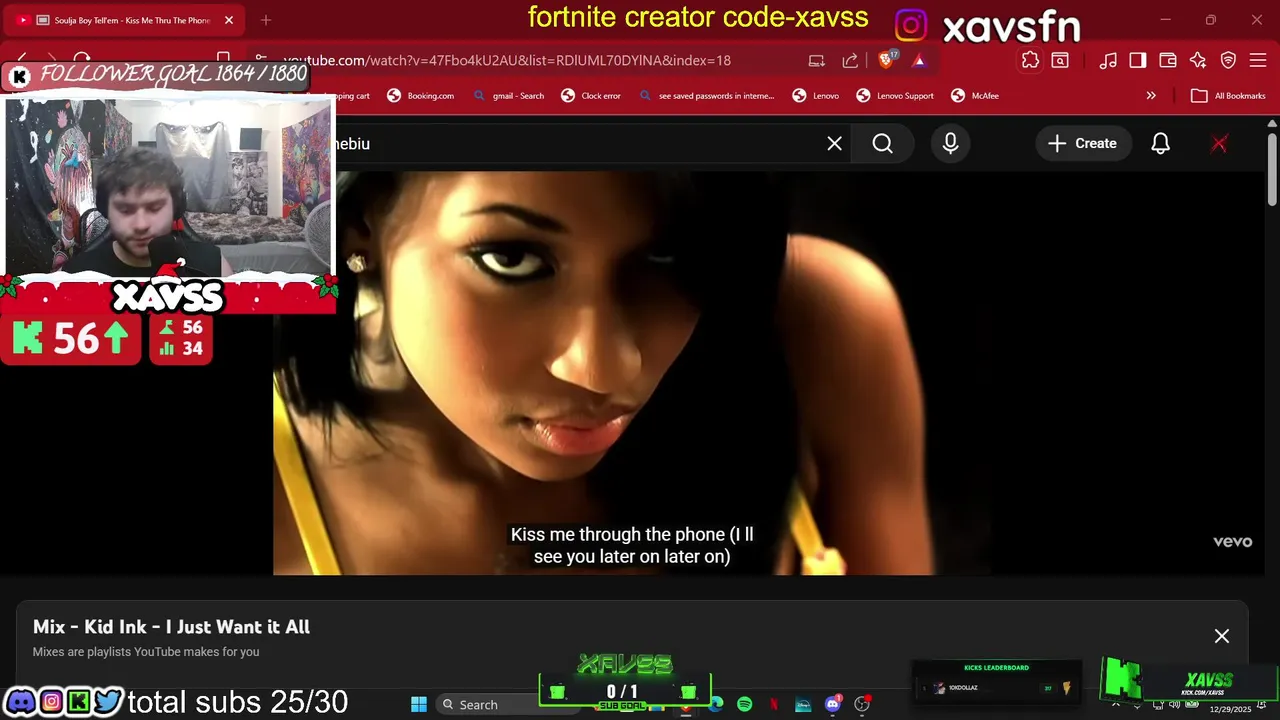Open Disney+ from the taskbar
This screenshot has width=1280, height=720.
point(803,704)
